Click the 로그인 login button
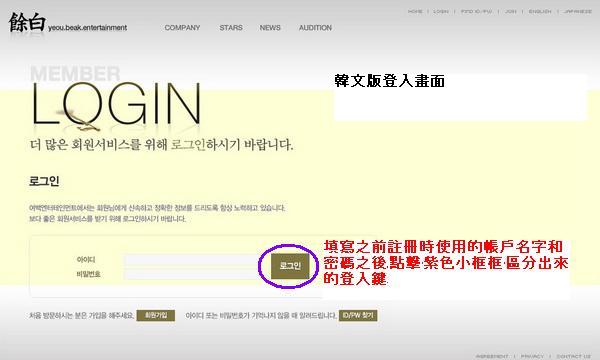The width and height of the screenshot is (600, 360). [290, 266]
